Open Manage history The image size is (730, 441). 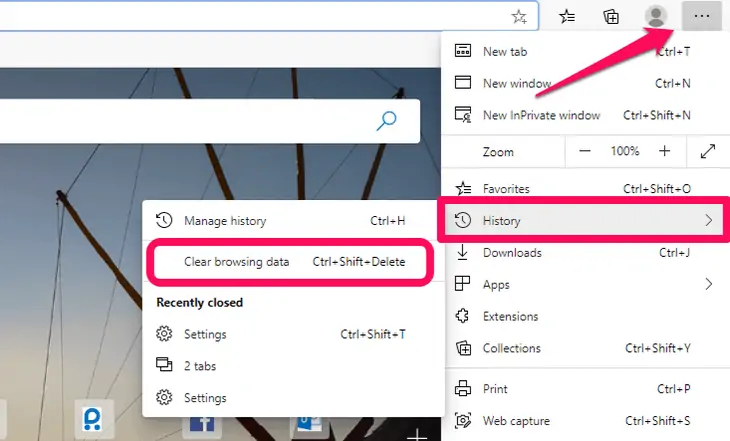(x=225, y=220)
